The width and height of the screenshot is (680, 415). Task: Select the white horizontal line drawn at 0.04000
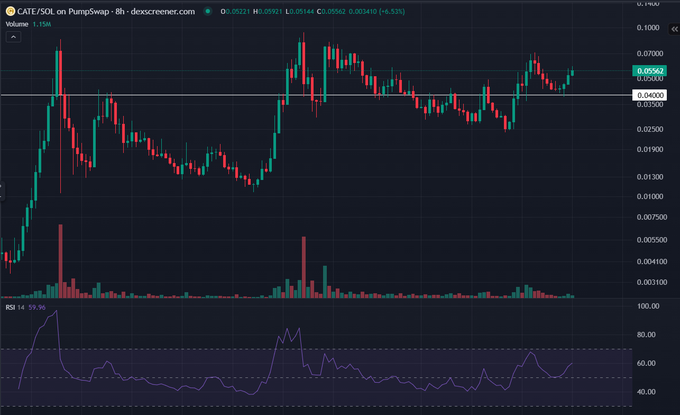[x=316, y=95]
